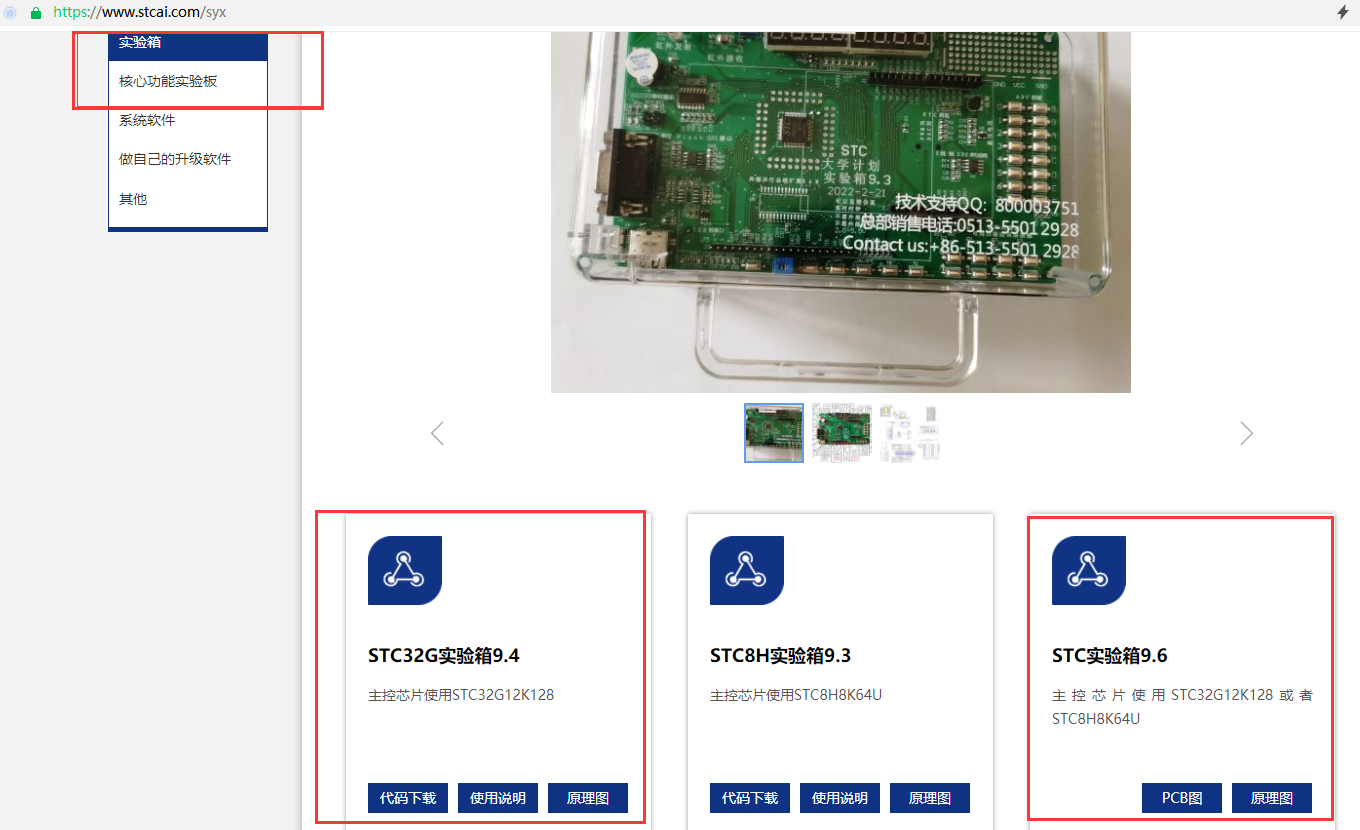The image size is (1360, 830).
Task: Click the lightning bolt icon in address bar
Action: click(x=1343, y=13)
